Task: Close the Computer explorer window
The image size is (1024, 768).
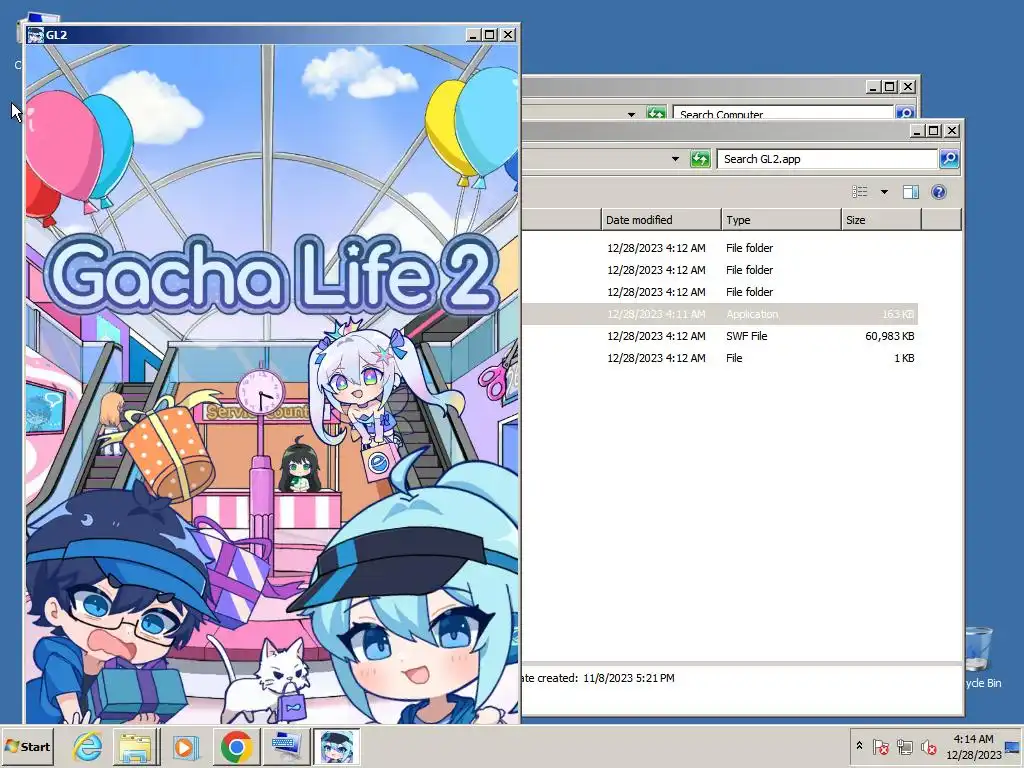Action: coord(908,86)
